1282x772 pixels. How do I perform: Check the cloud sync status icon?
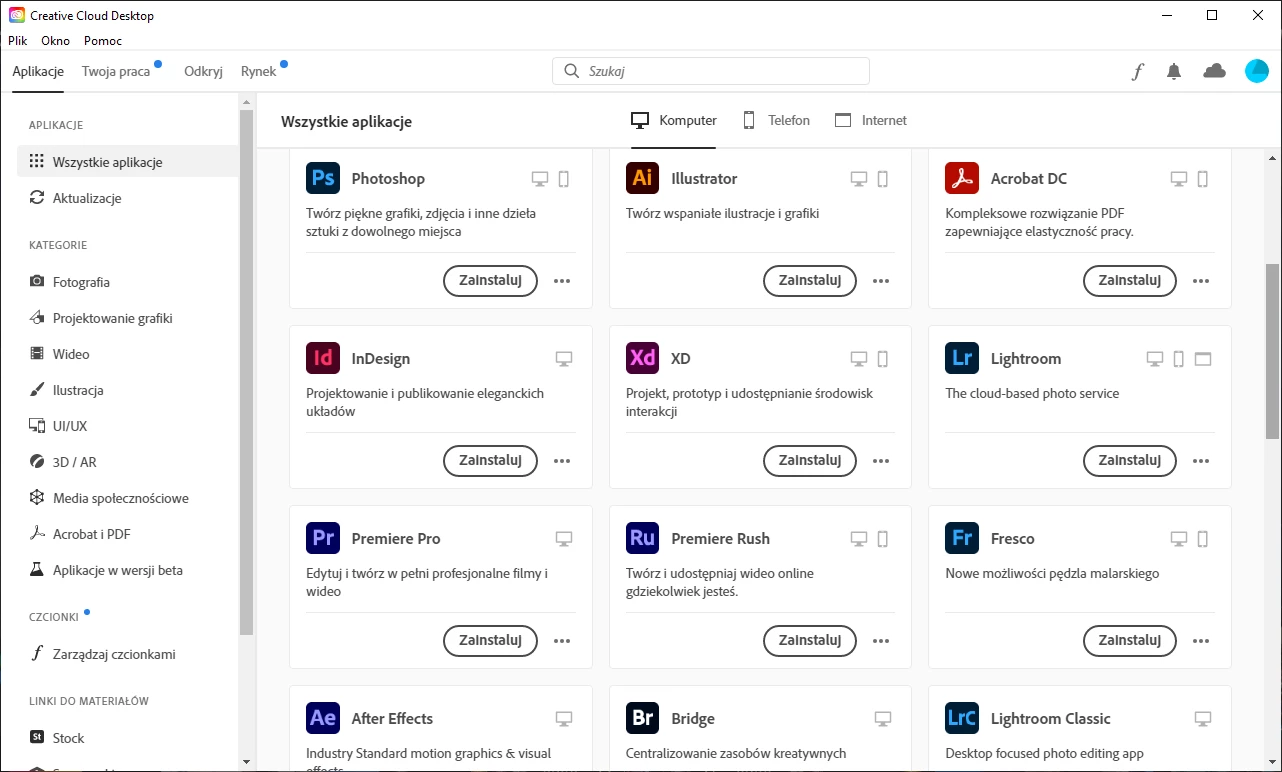tap(1214, 71)
